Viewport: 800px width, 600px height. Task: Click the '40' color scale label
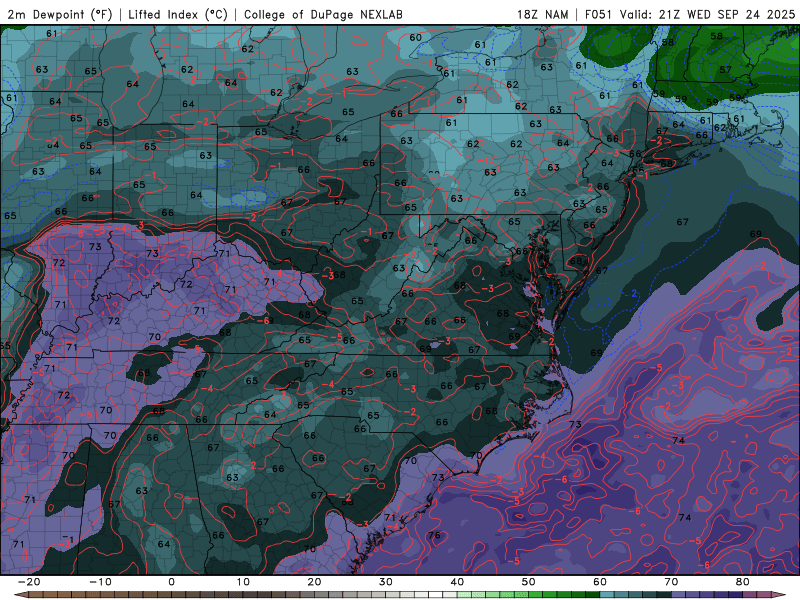click(457, 582)
